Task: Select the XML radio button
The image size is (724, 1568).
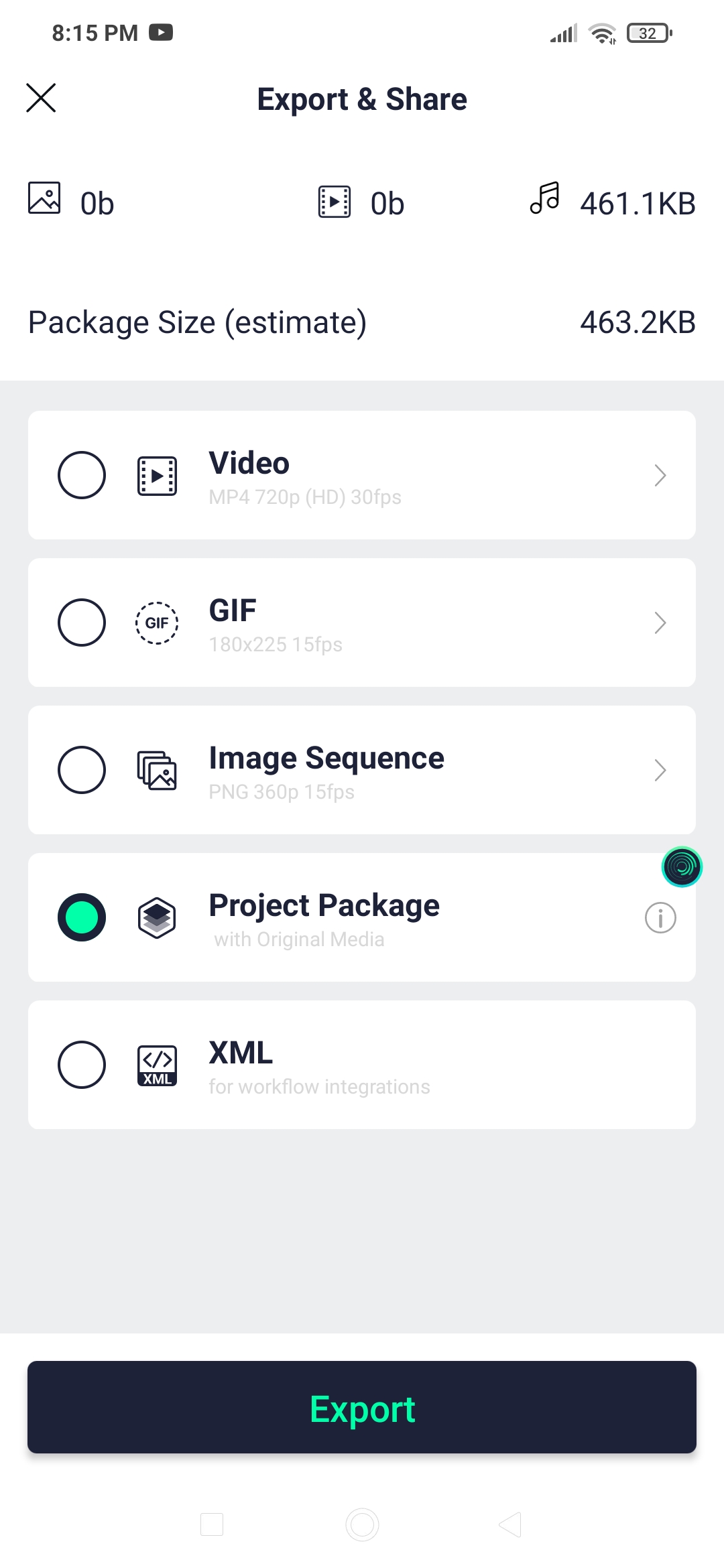Action: coord(82,1065)
